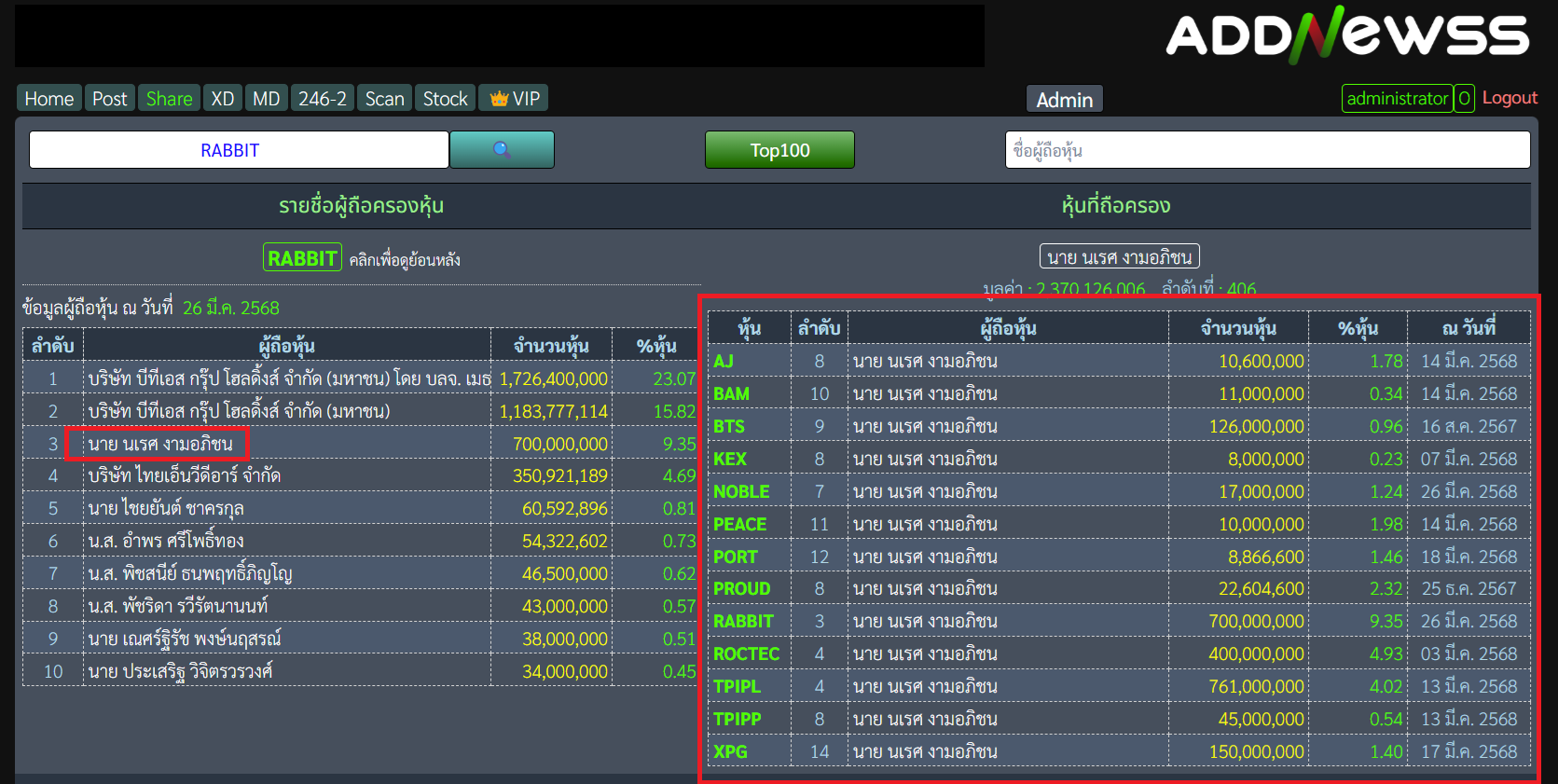The width and height of the screenshot is (1558, 784).
Task: Open the AJ stock link
Action: (724, 362)
